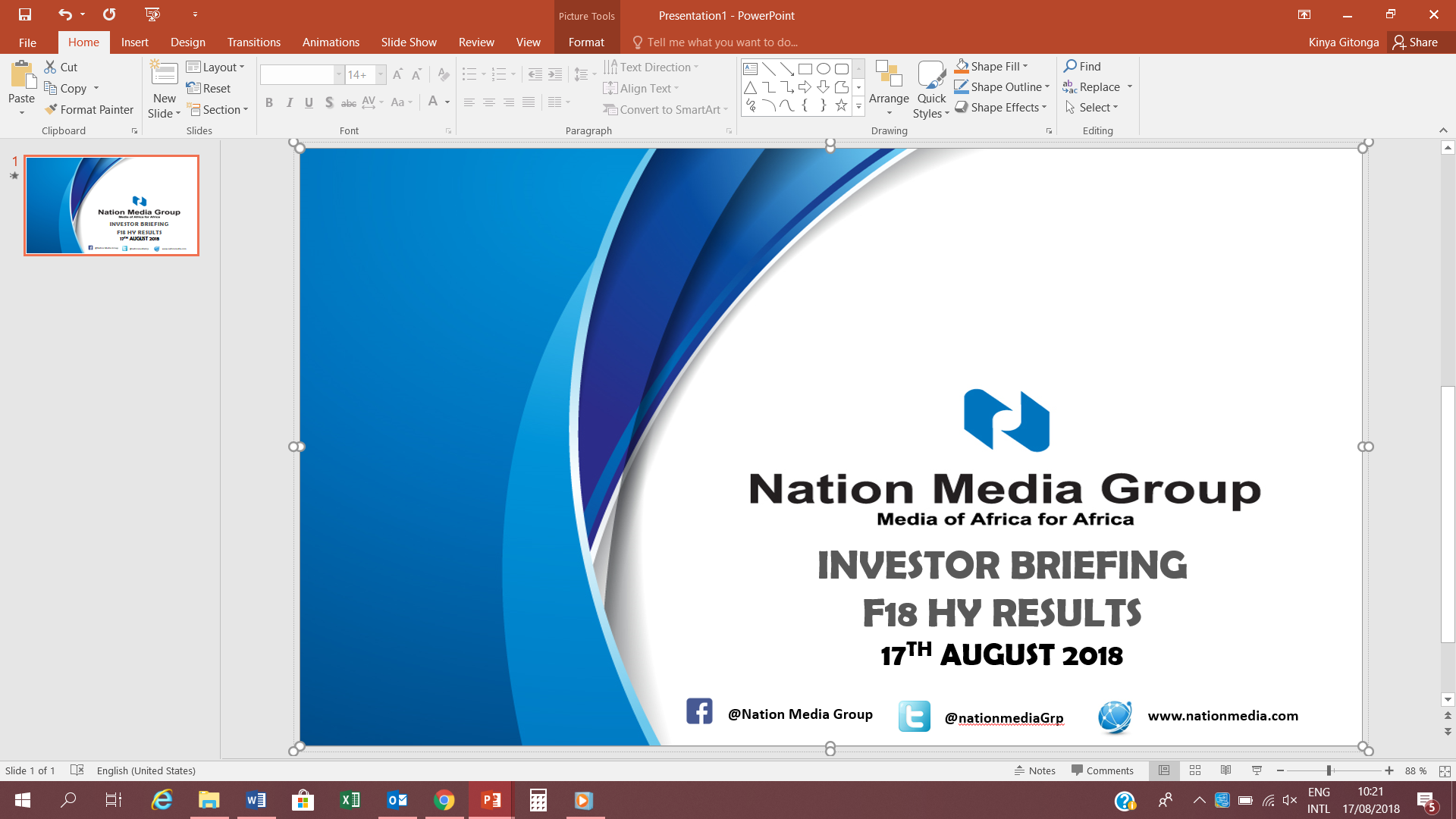Switch to Slide Sorter view icon
1456x819 pixels.
[x=1195, y=770]
